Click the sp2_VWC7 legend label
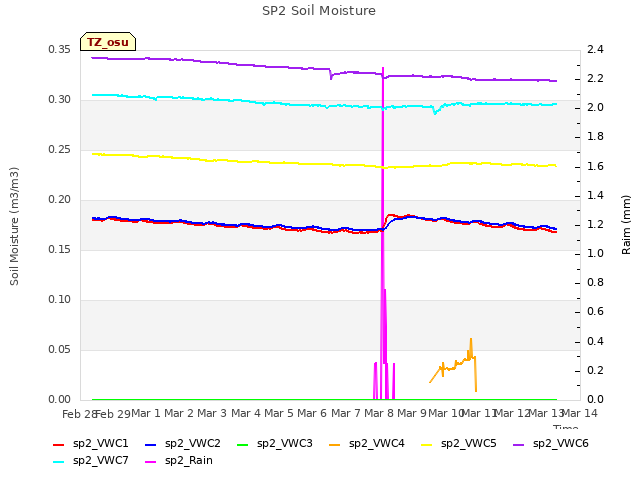The height and width of the screenshot is (480, 640). pos(101,460)
